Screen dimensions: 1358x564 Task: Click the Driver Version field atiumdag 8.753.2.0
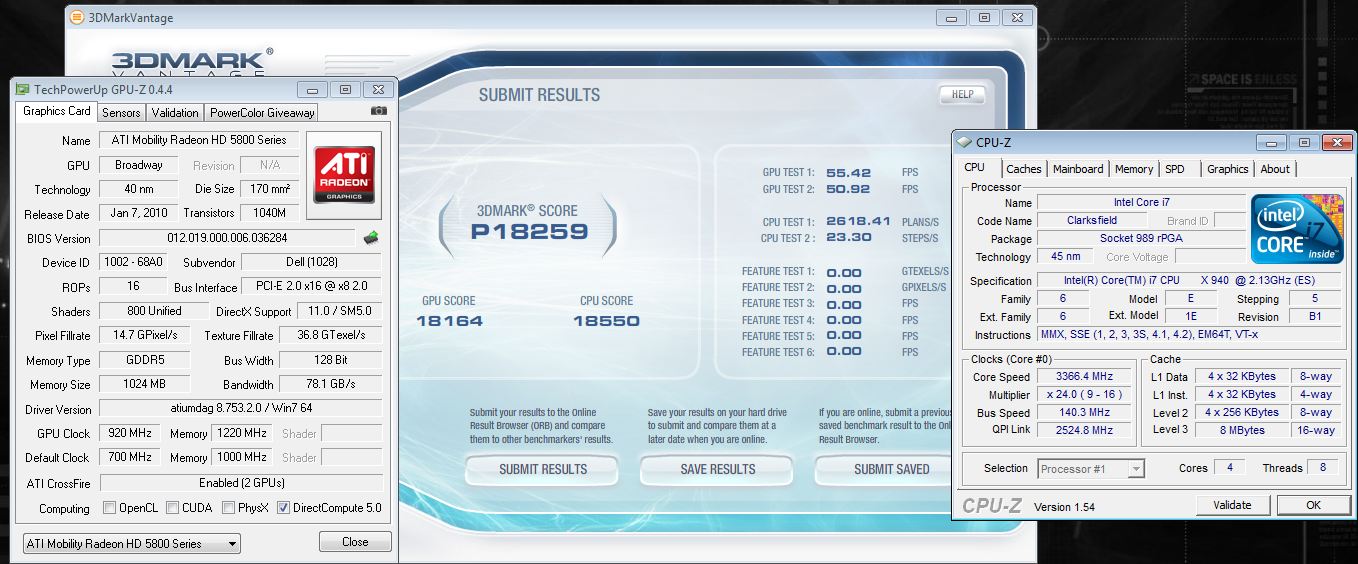240,409
